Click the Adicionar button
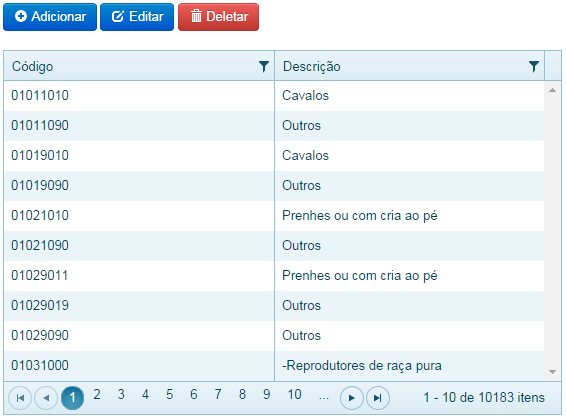The width and height of the screenshot is (566, 419). click(x=50, y=17)
